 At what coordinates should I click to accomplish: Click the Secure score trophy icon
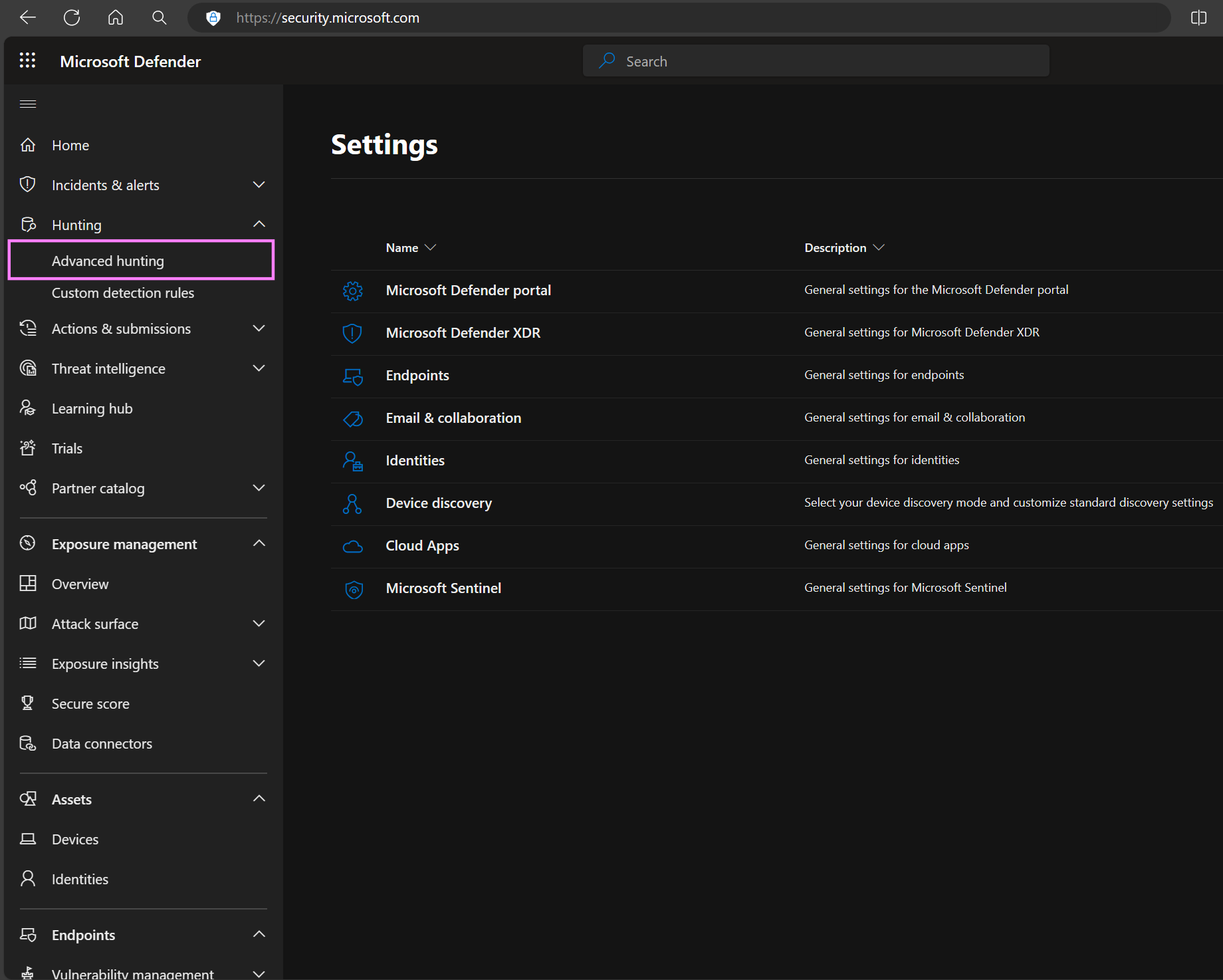point(28,703)
